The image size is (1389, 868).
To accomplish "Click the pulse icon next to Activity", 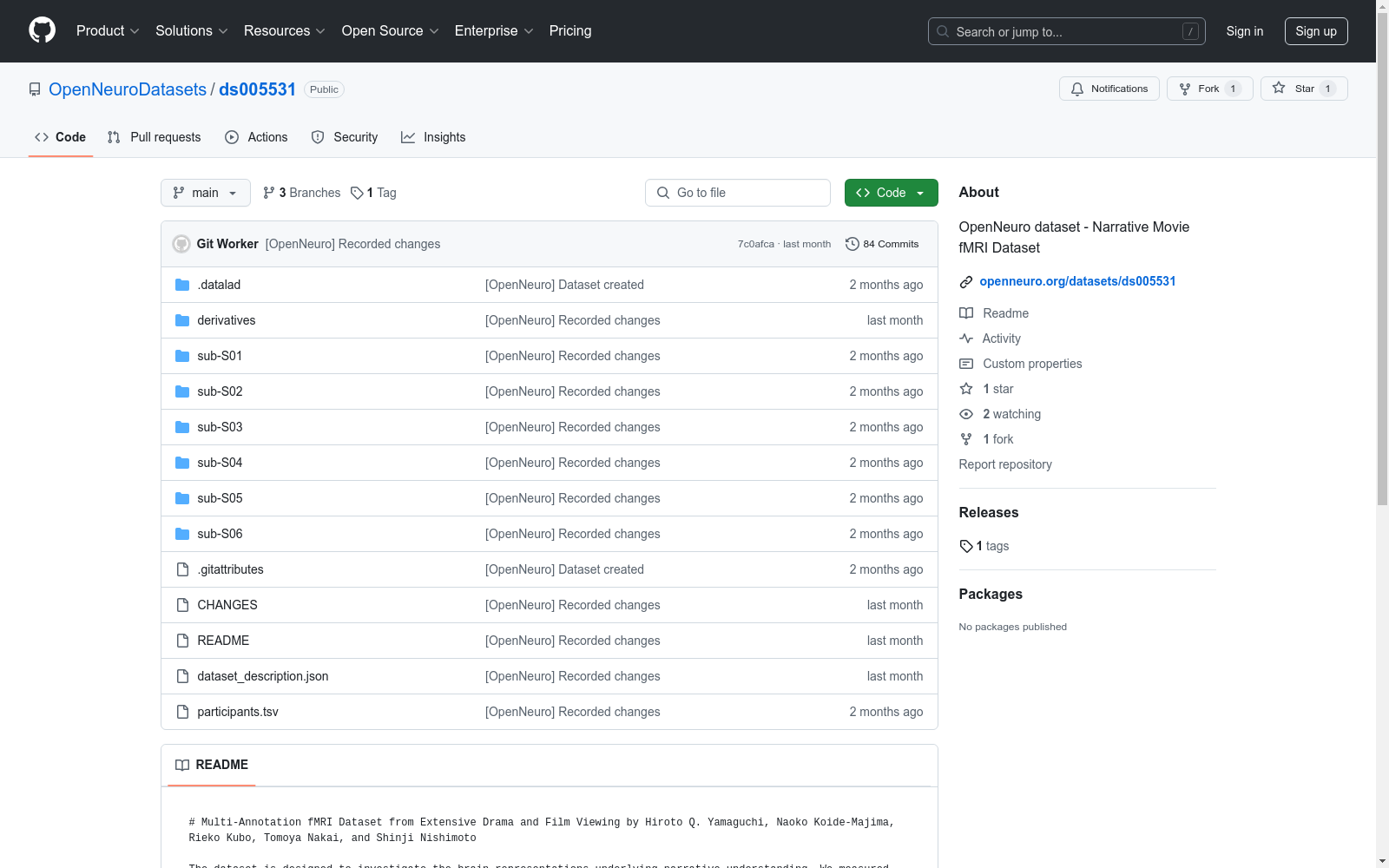I will coord(966,339).
